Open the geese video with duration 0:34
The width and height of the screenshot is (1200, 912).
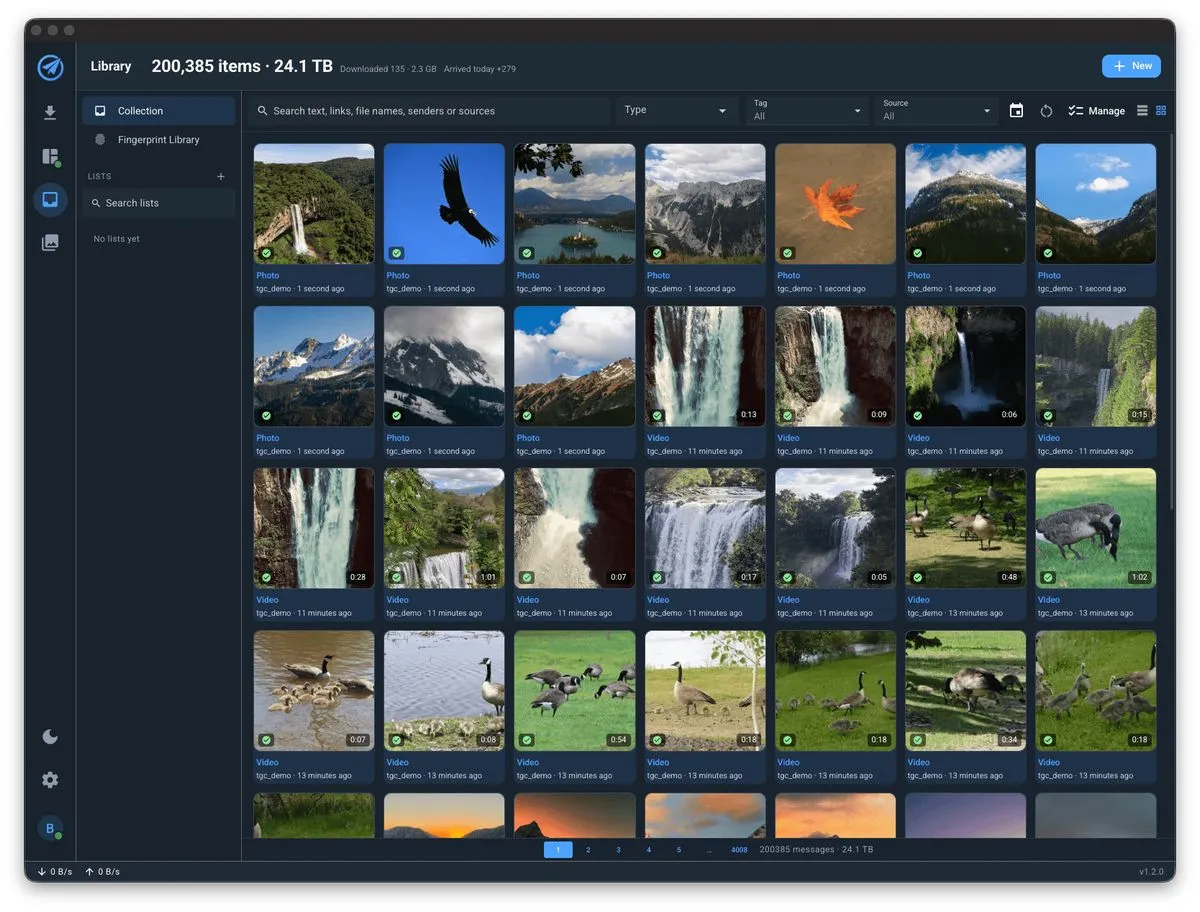point(965,691)
